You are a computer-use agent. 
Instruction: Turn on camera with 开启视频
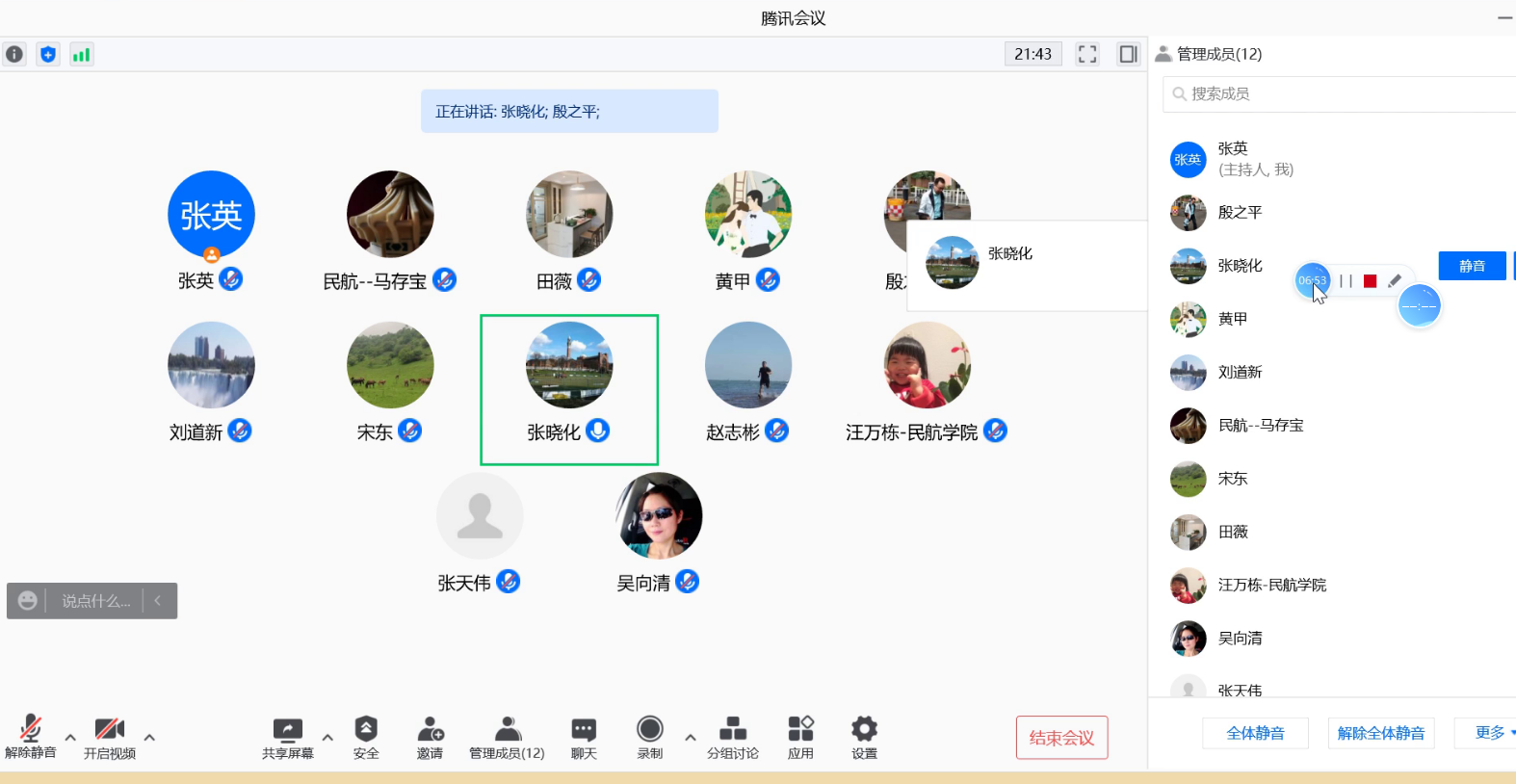[110, 738]
